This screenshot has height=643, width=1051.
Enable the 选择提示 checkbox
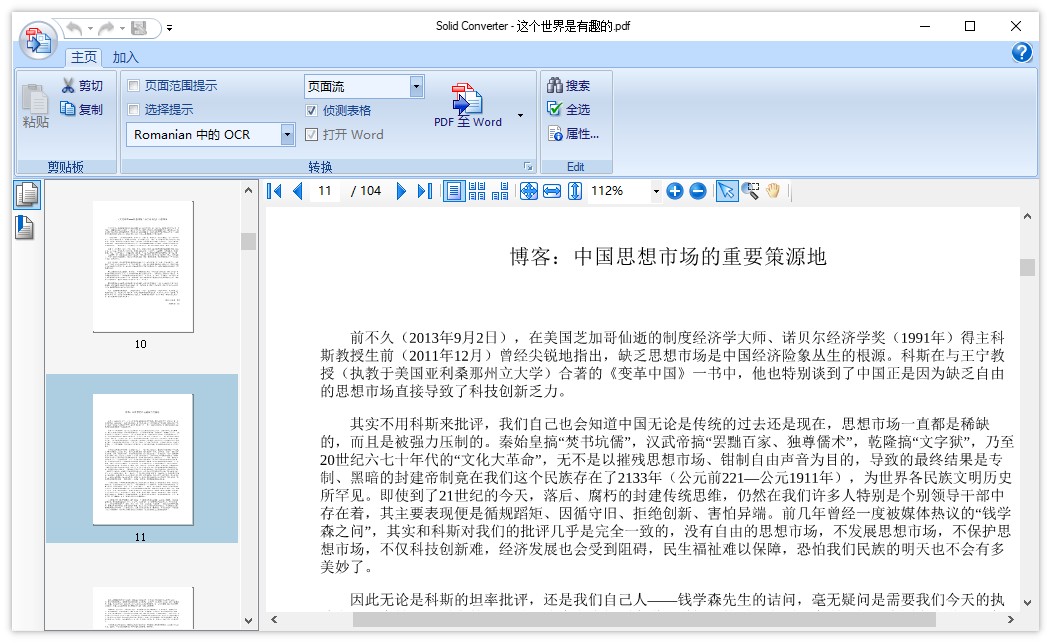coord(135,110)
